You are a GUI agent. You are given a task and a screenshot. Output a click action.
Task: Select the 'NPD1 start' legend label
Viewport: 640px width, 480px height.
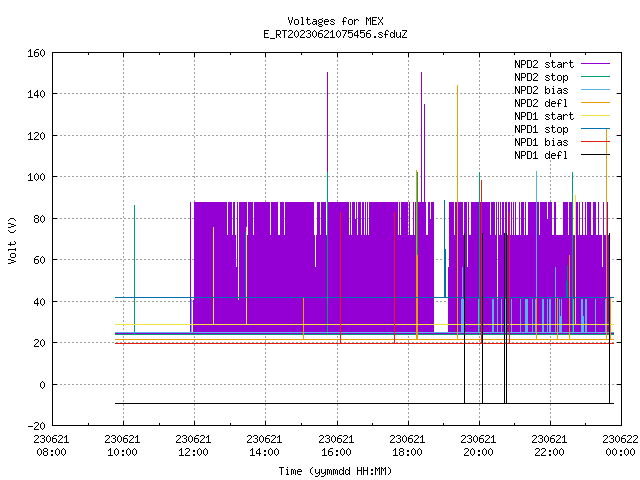[x=544, y=116]
